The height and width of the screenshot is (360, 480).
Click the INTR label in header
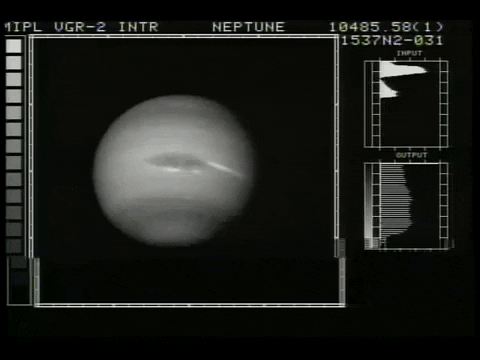(138, 27)
